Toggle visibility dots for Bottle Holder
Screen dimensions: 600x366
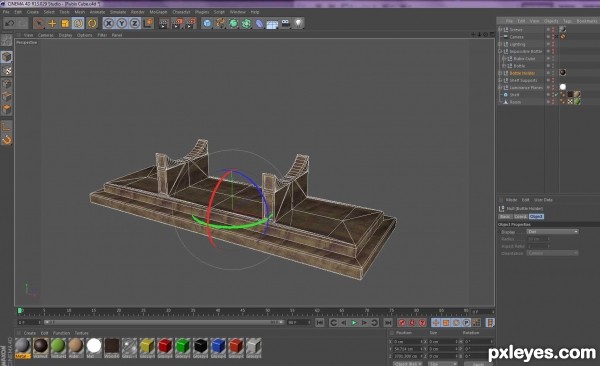click(553, 73)
